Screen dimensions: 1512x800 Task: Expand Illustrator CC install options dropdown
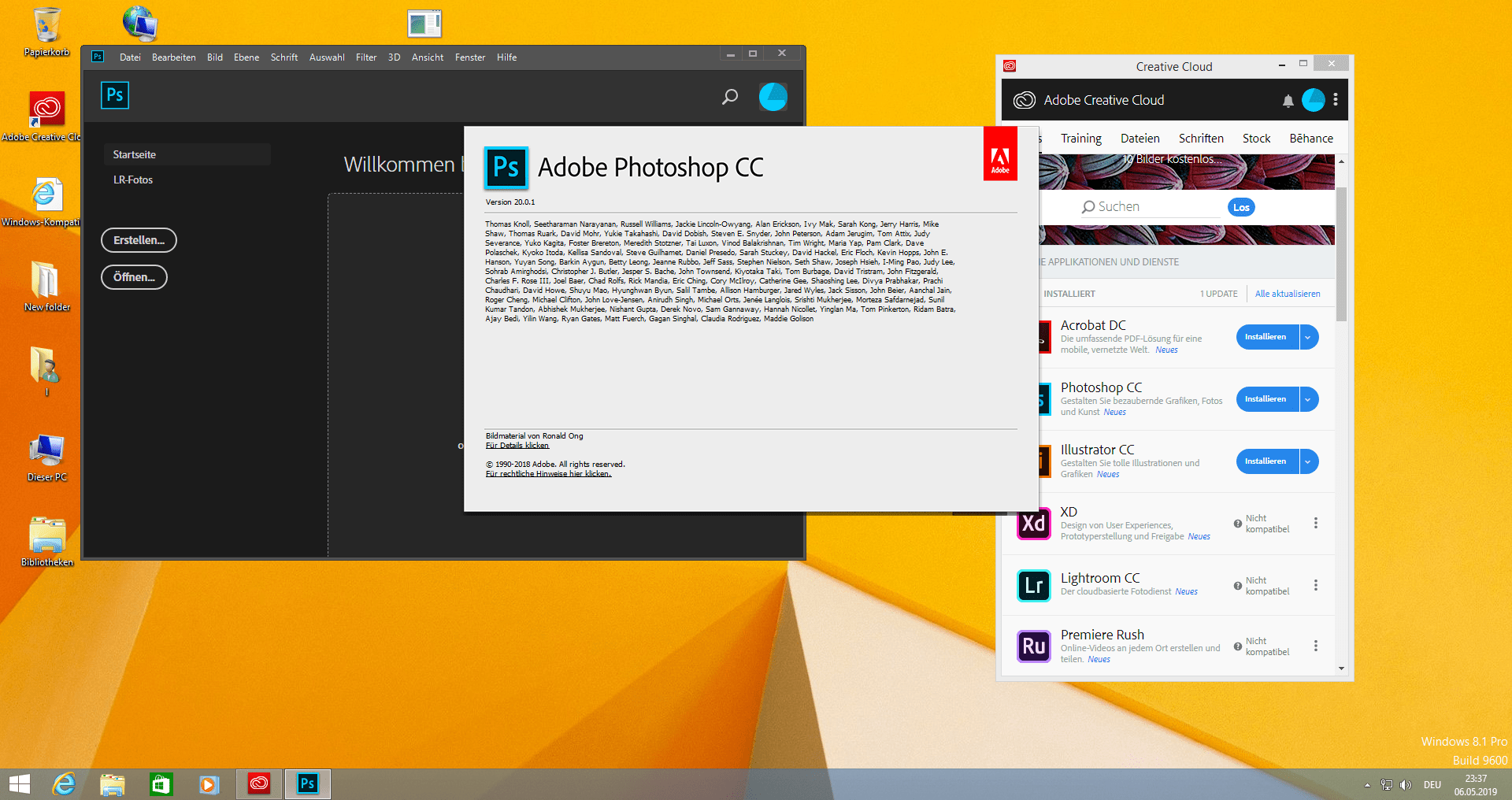click(x=1308, y=461)
